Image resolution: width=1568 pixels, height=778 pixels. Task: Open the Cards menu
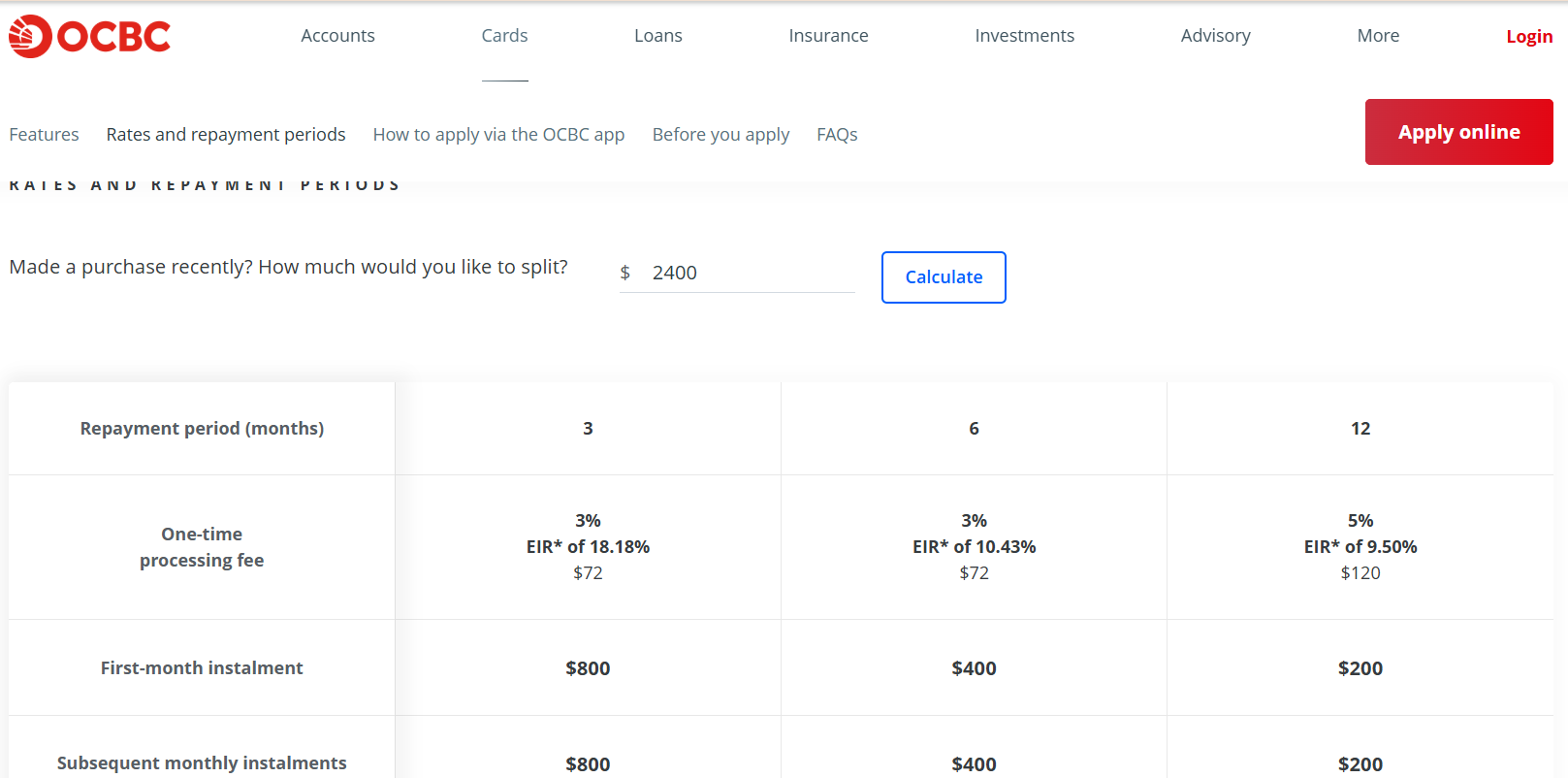point(504,36)
